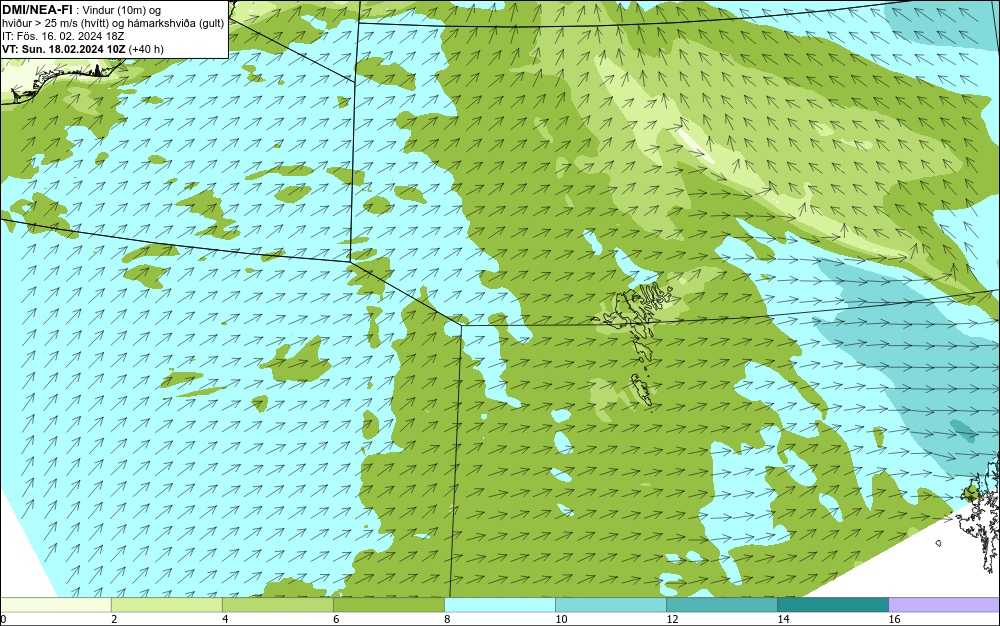Viewport: 1000px width, 626px height.
Task: Click the 10–12 m/s teal legend swatch
Action: 610,605
